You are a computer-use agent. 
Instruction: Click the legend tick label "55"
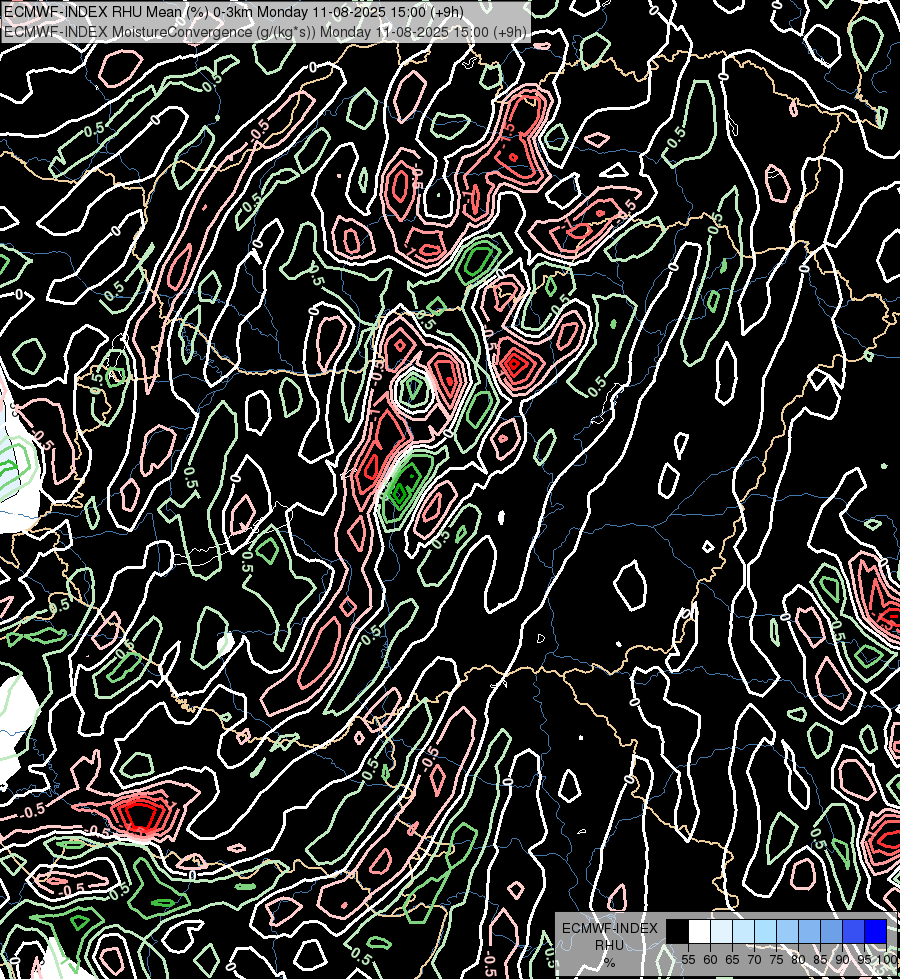(x=688, y=960)
